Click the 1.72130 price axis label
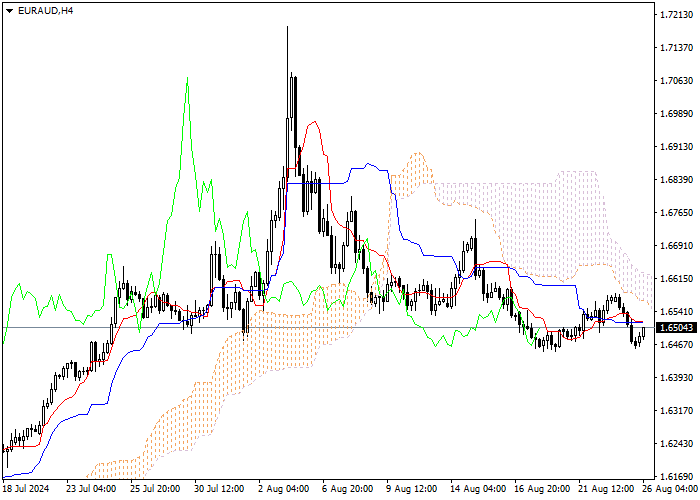Screen dimensions: 700x500 pos(676,15)
